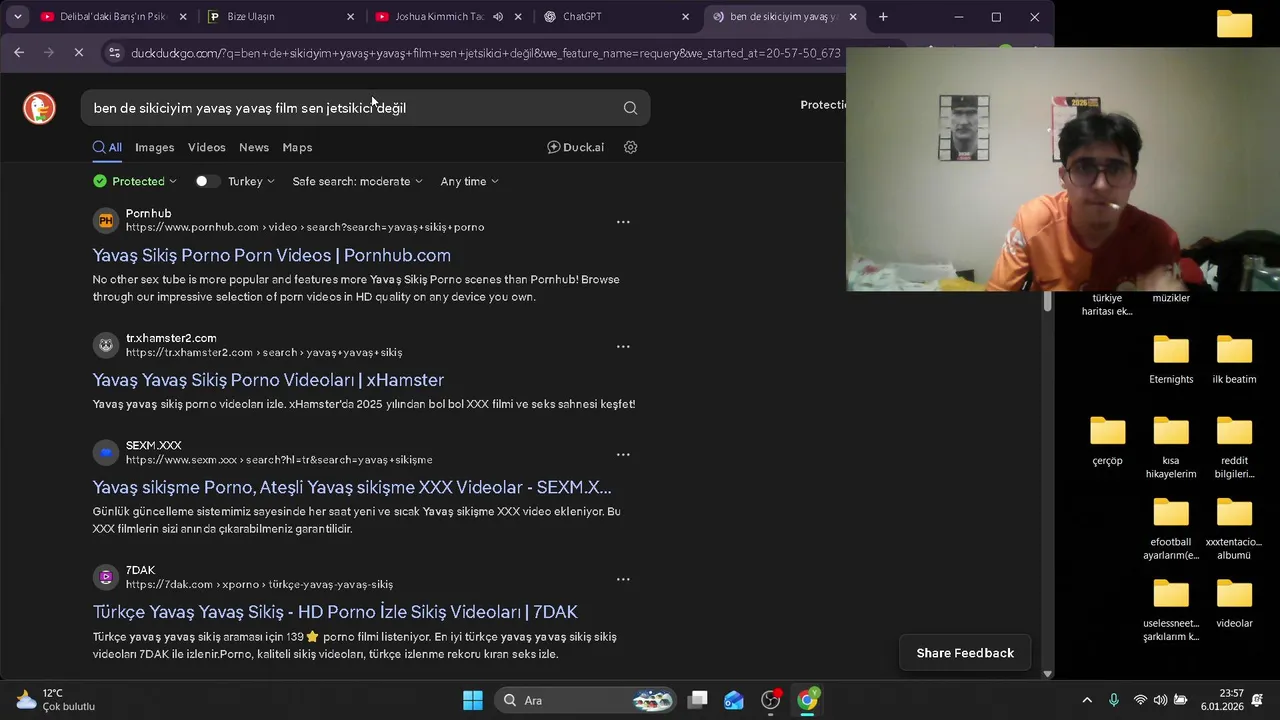Open Wi-Fi network tray icon
The height and width of the screenshot is (720, 1280).
[x=1140, y=700]
